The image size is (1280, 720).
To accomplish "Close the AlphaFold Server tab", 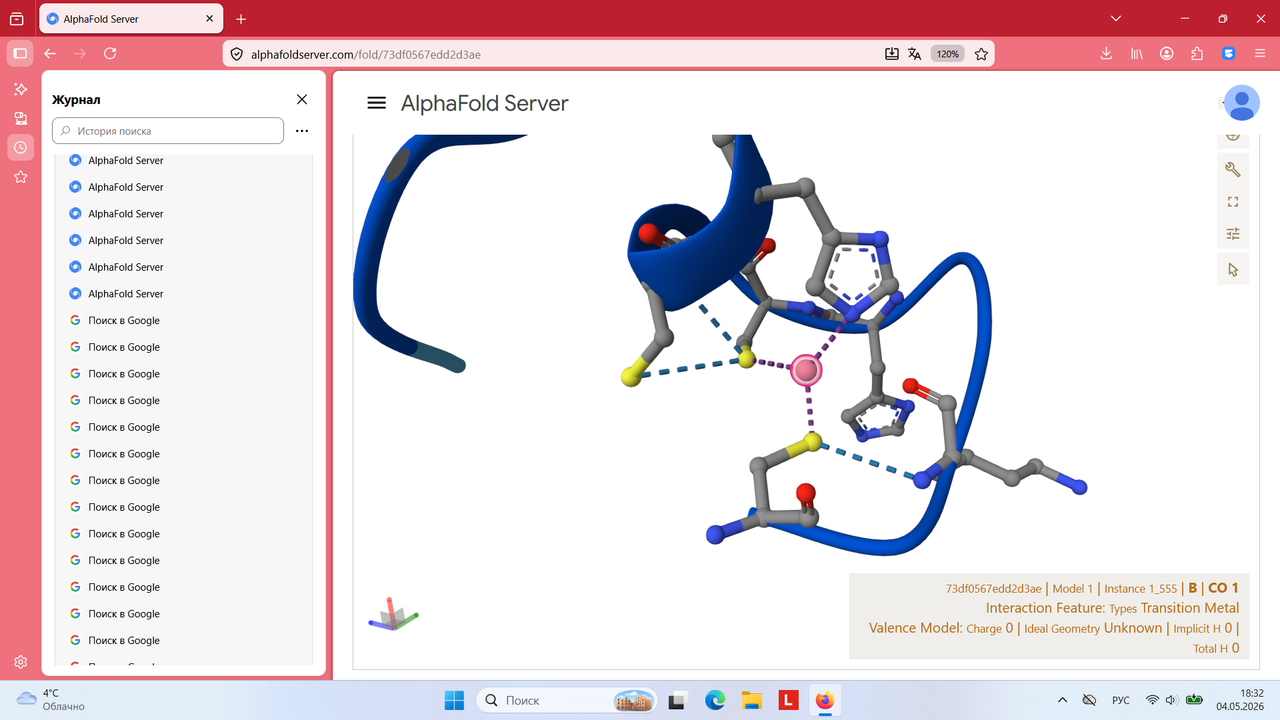I will click(x=209, y=19).
